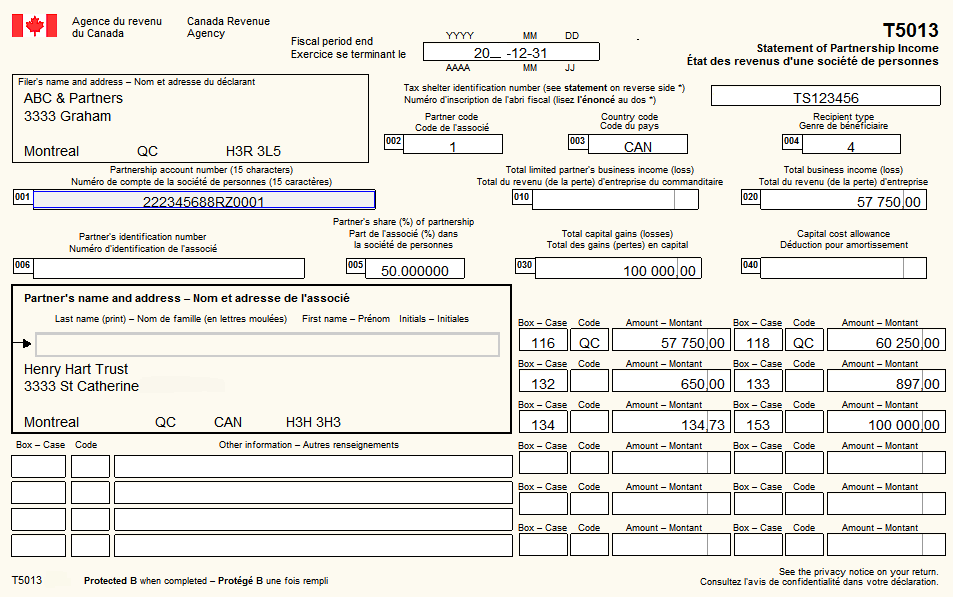Click the partner's identification number box 006
Screen dimensions: 955x597
pyautogui.click(x=169, y=268)
